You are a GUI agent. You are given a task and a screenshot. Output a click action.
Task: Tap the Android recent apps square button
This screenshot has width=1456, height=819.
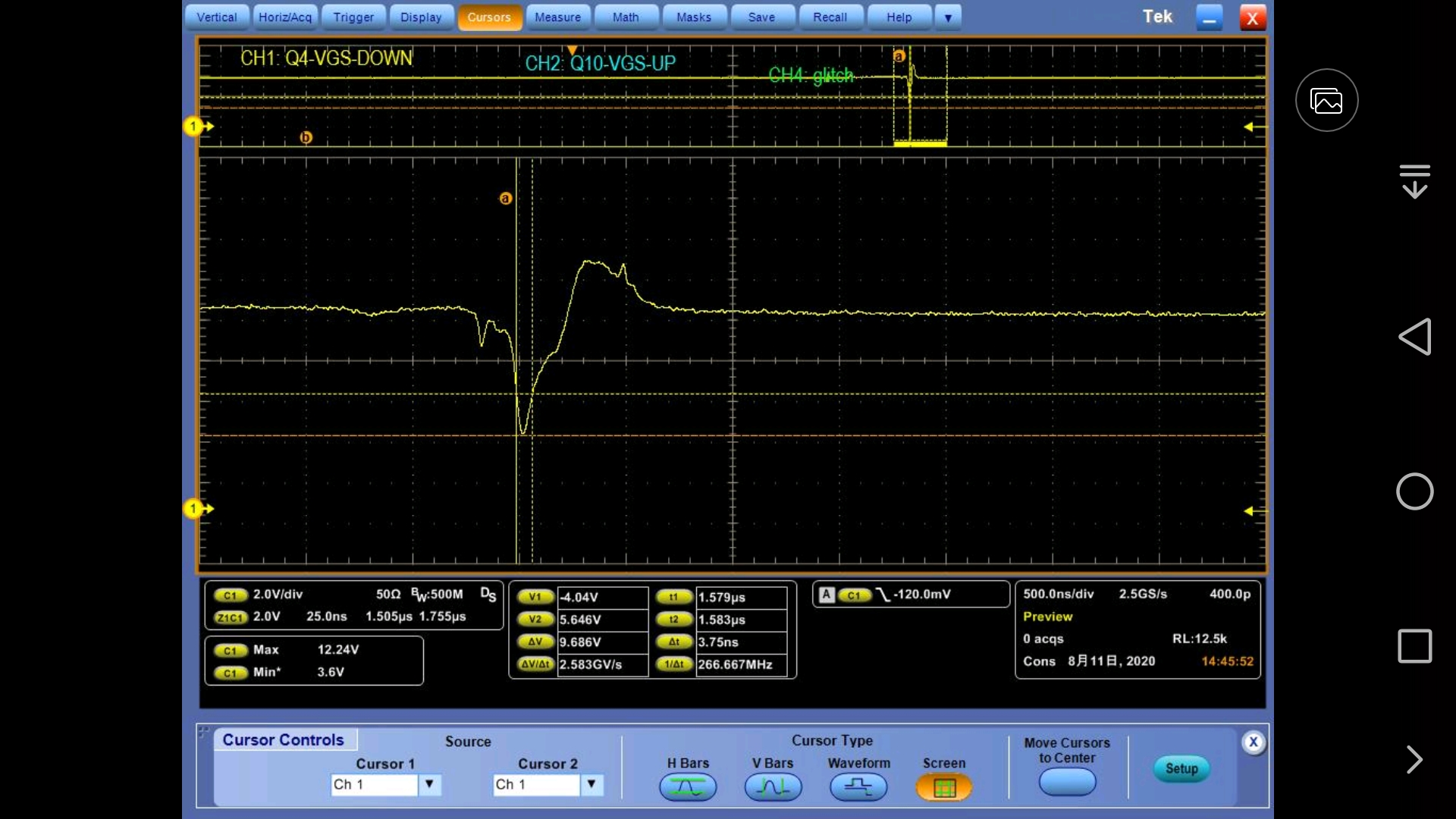point(1415,646)
